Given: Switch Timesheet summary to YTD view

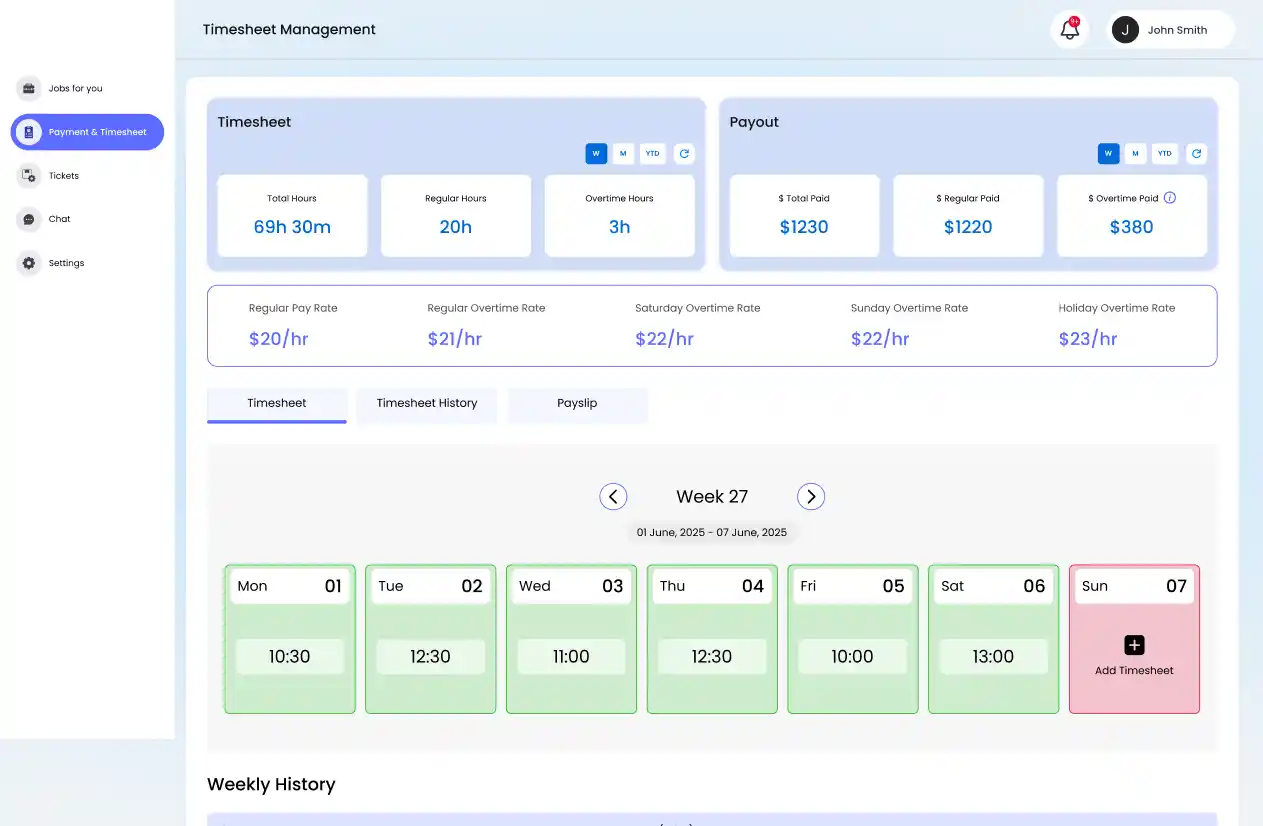Looking at the screenshot, I should 652,154.
